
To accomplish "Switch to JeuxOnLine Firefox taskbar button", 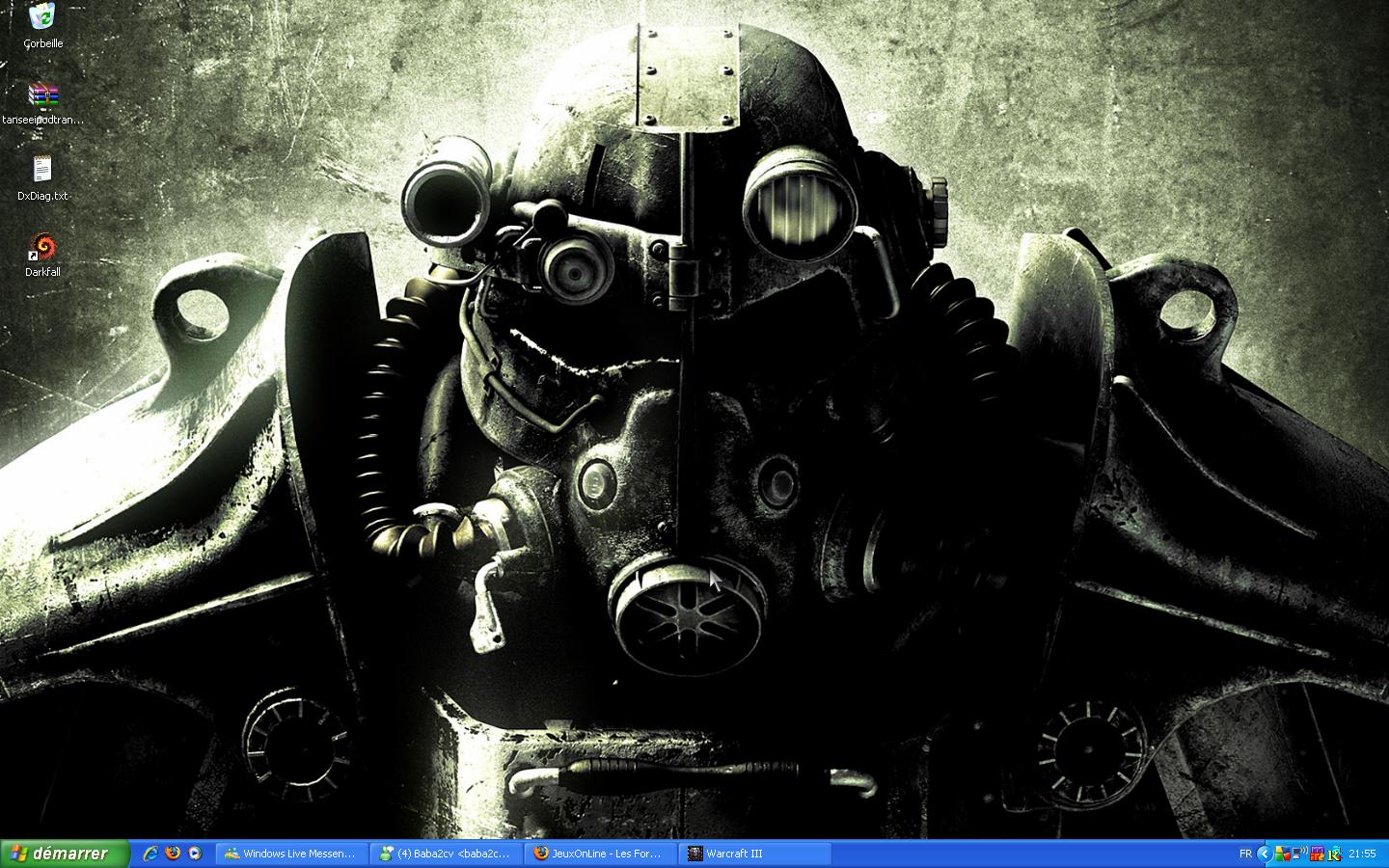I will (x=600, y=854).
